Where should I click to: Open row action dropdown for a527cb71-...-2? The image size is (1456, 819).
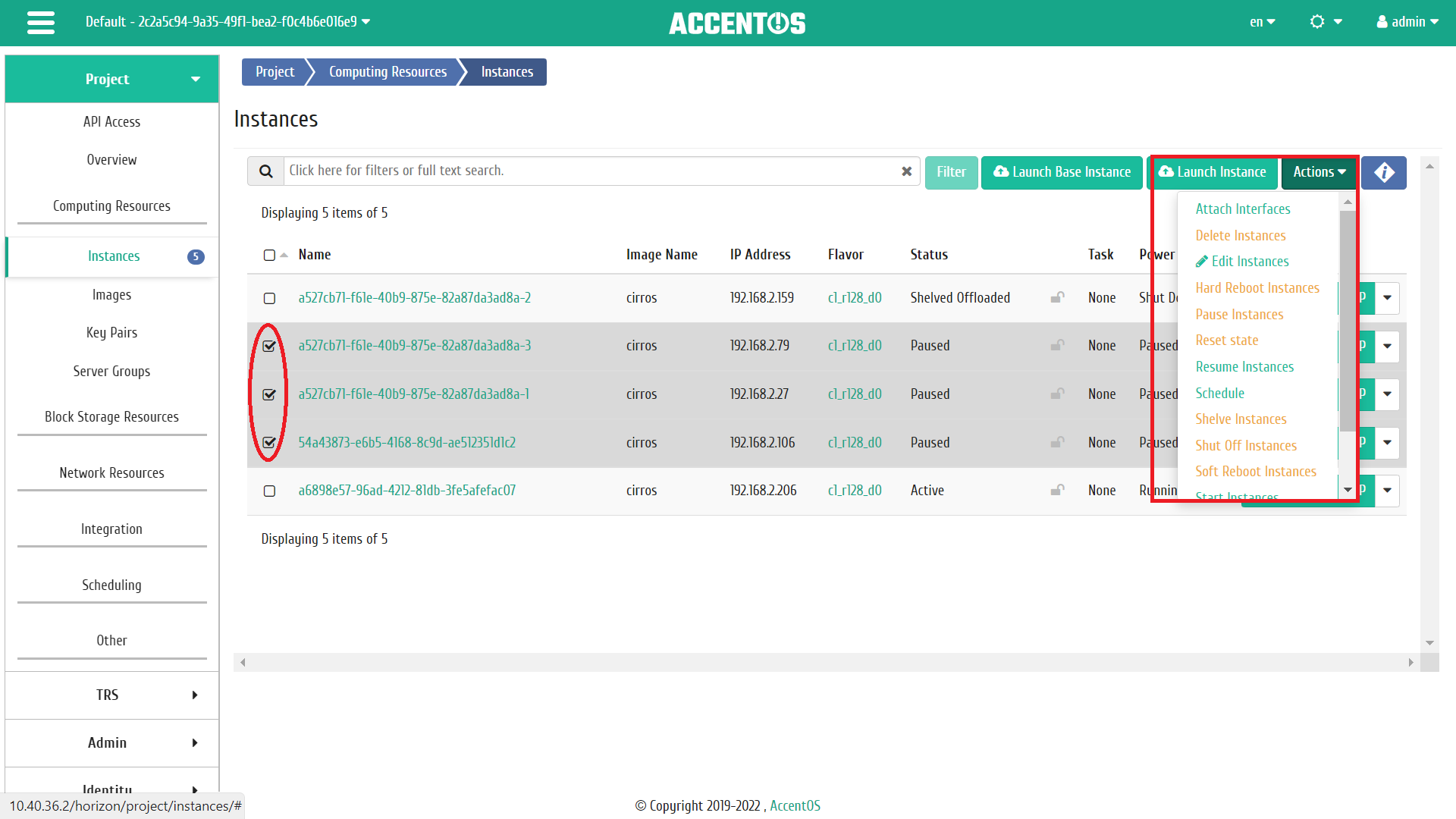[x=1387, y=297]
